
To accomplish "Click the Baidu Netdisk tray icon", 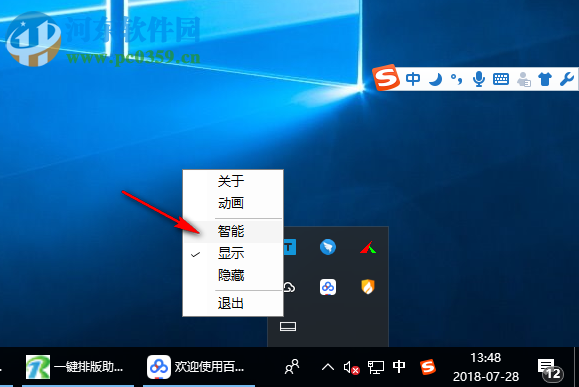I will [328, 287].
